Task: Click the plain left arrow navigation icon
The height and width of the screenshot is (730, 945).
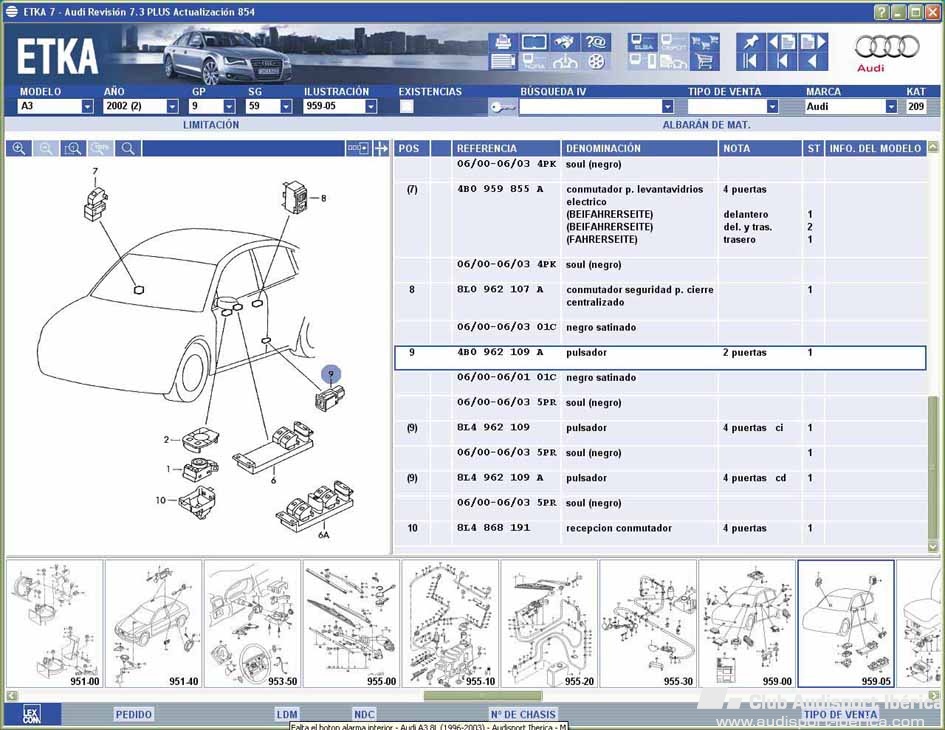Action: pos(812,61)
